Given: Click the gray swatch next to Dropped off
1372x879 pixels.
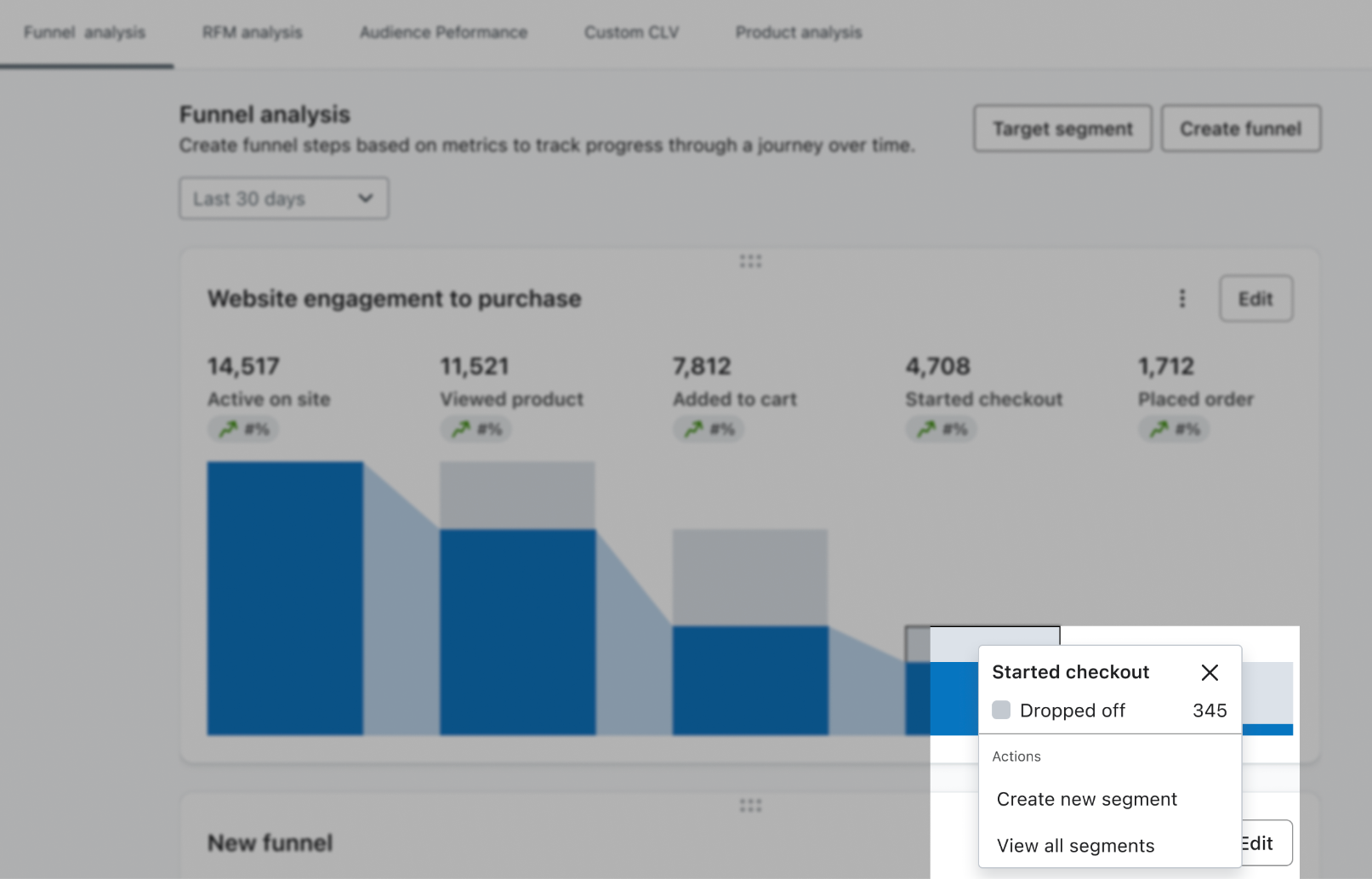Looking at the screenshot, I should [1000, 710].
